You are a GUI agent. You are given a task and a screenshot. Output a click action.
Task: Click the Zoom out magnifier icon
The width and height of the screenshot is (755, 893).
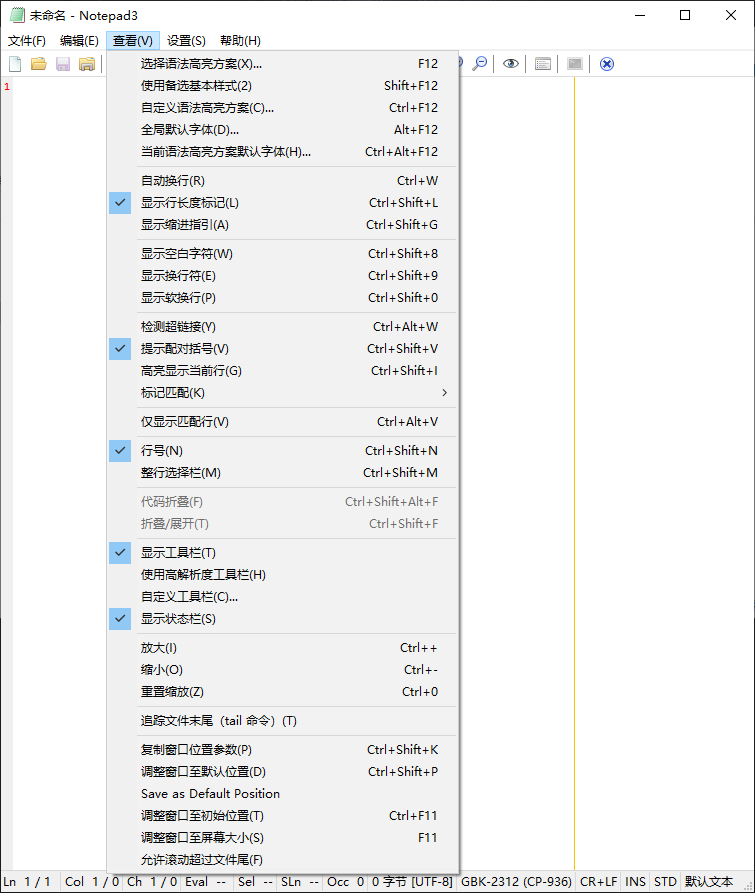(x=480, y=64)
